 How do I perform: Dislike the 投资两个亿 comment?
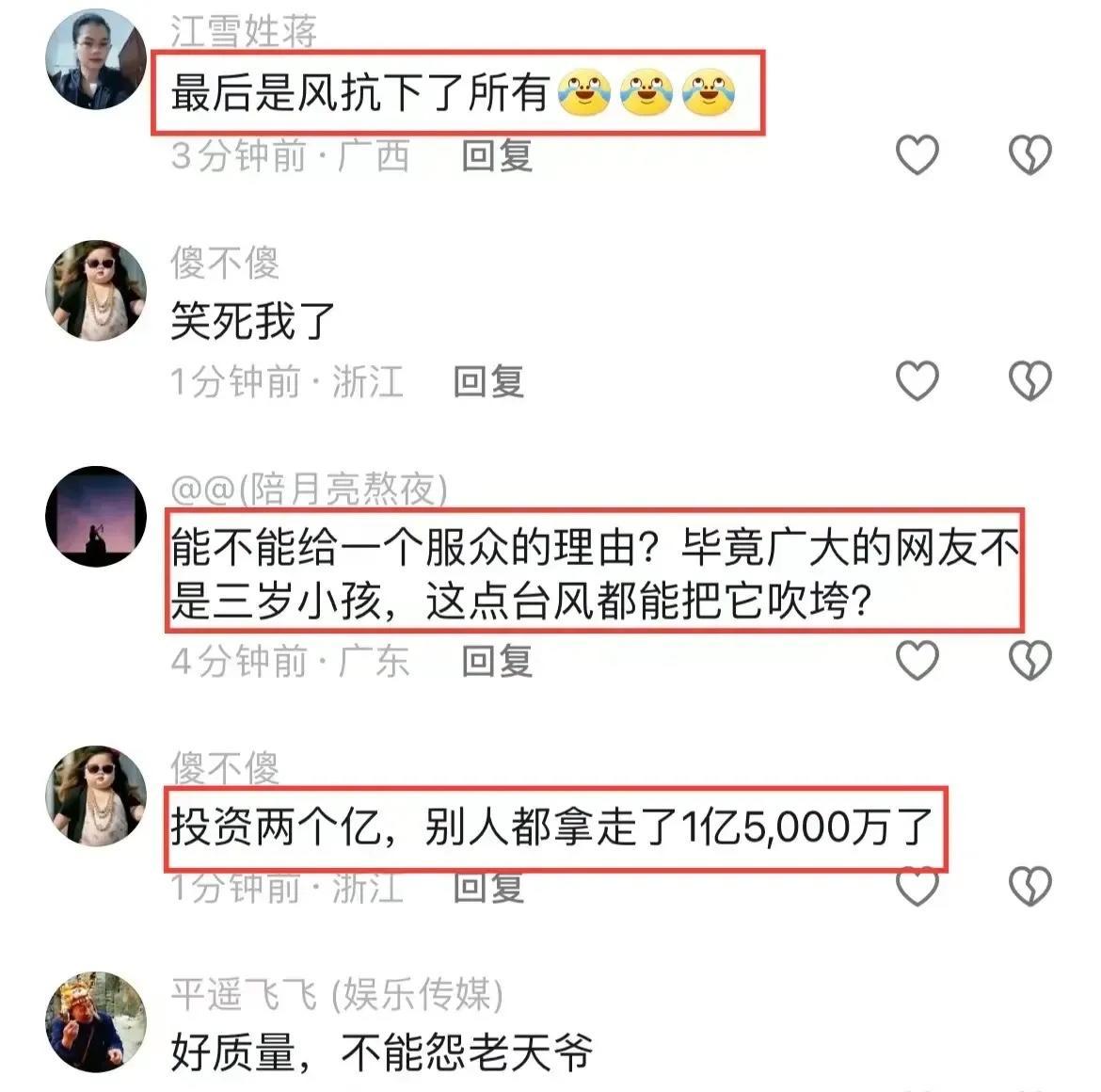click(1030, 886)
